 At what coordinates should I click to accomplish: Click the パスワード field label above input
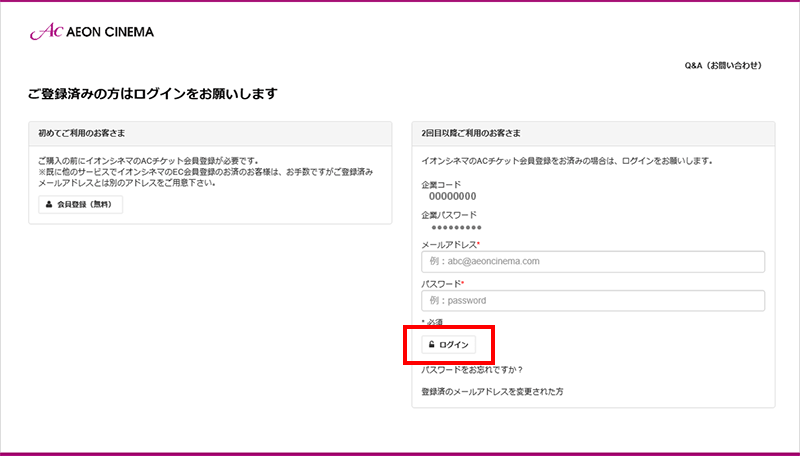coord(442,283)
